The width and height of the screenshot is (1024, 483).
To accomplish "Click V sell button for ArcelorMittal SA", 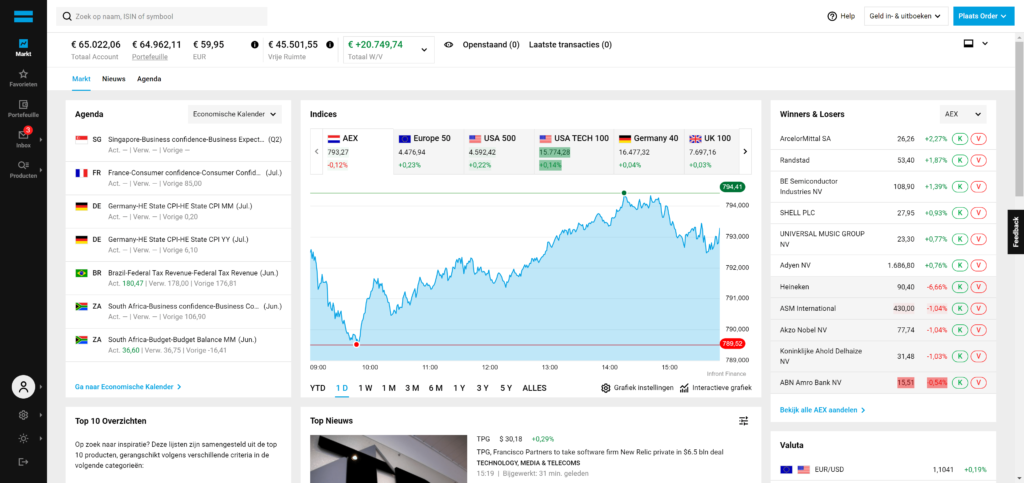I will click(x=978, y=138).
